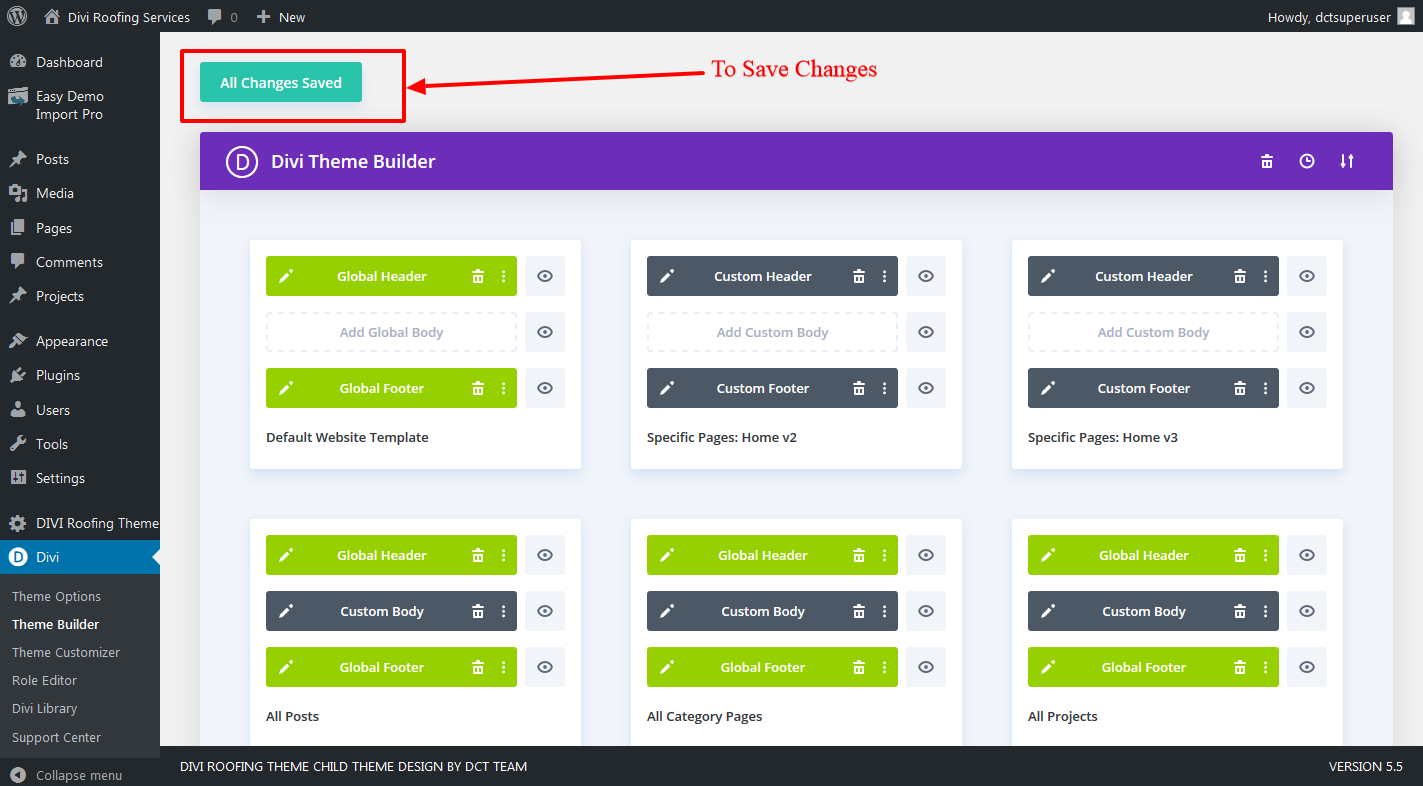Edit Custom Header of Home v3 template
Viewport: 1423px width, 786px height.
click(x=1048, y=276)
